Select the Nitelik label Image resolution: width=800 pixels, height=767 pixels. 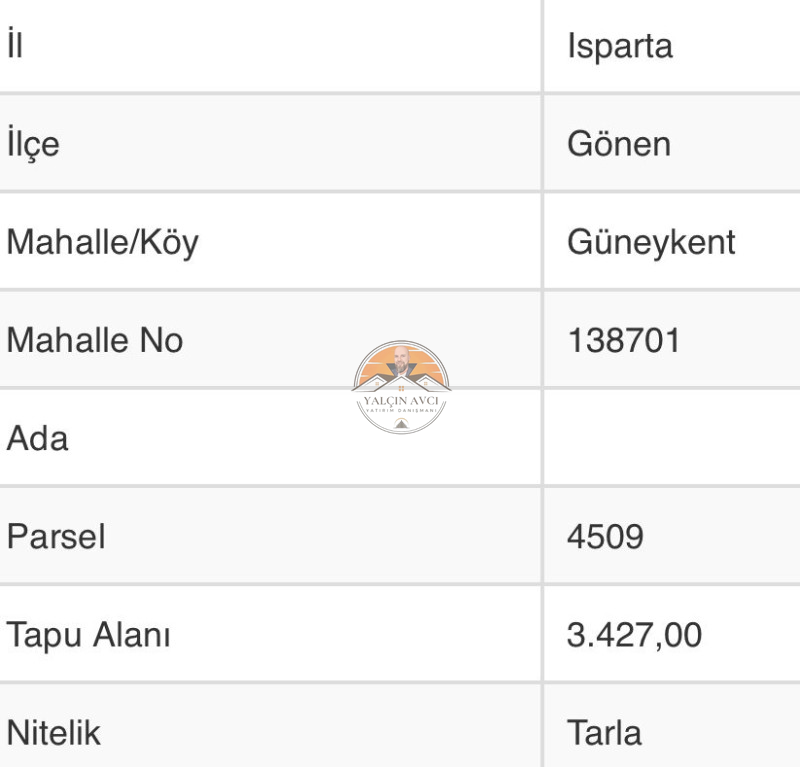pos(54,733)
